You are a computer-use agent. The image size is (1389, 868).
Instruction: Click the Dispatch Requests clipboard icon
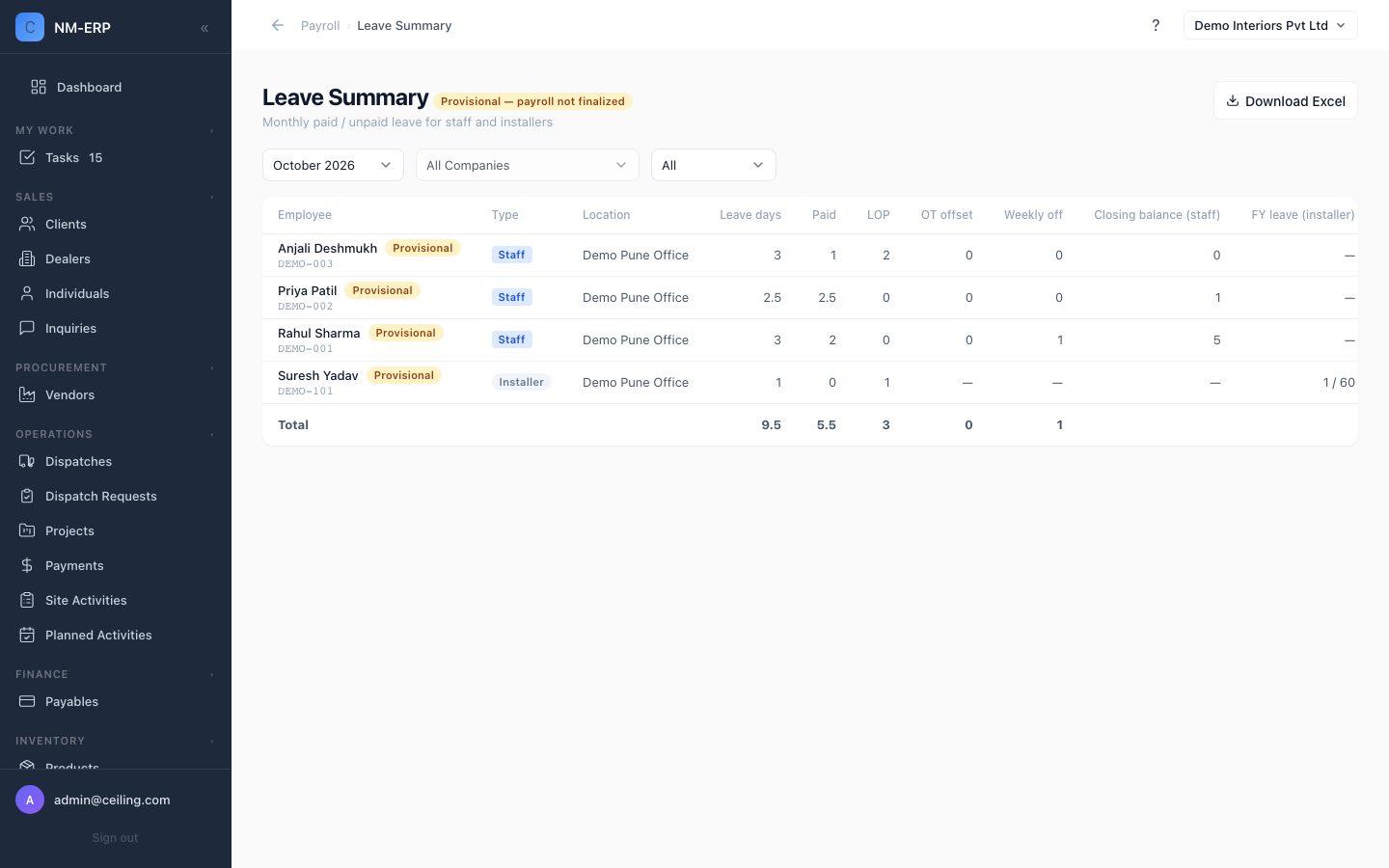[27, 496]
